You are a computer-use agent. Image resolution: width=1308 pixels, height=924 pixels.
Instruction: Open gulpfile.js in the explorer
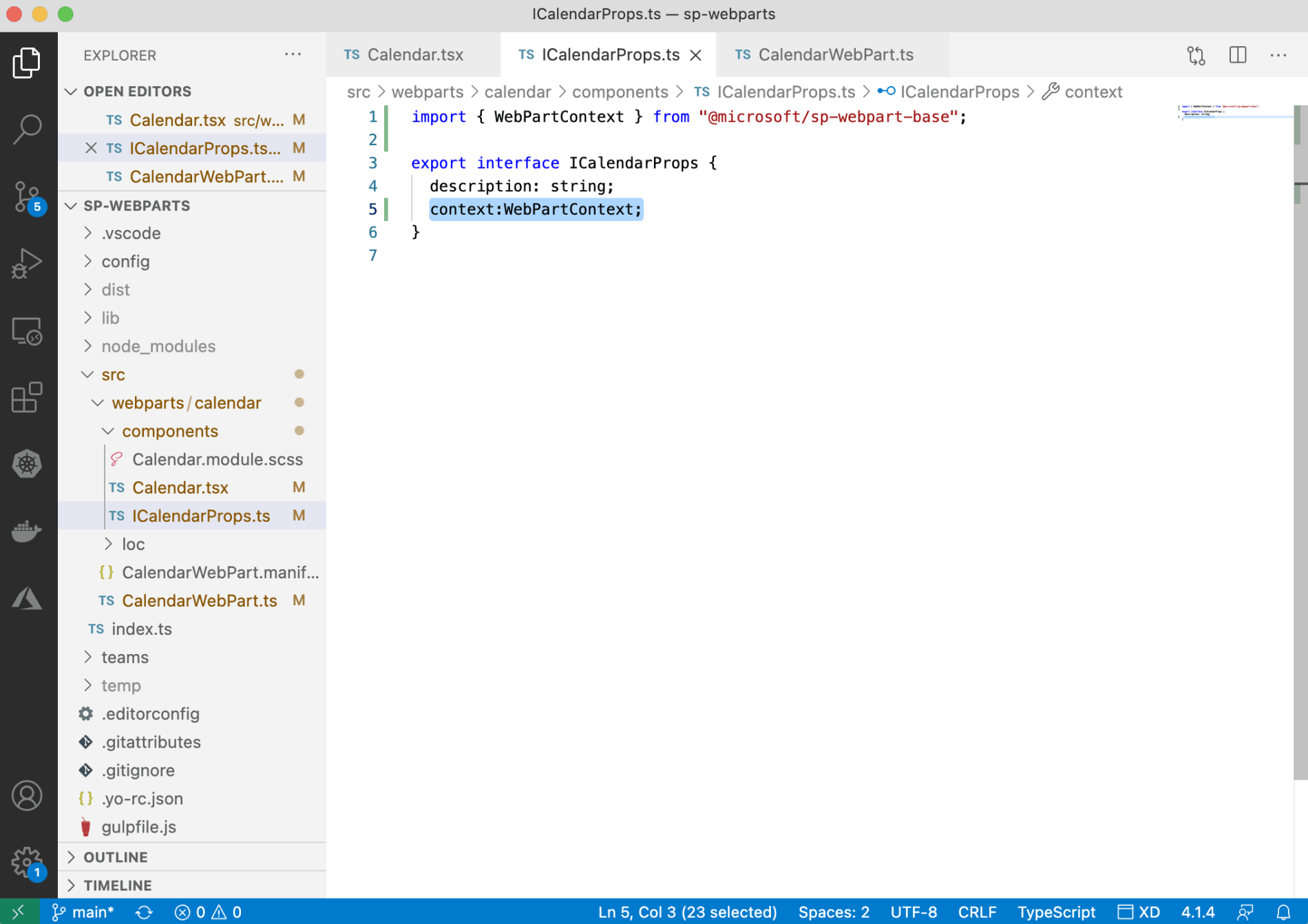pos(138,827)
